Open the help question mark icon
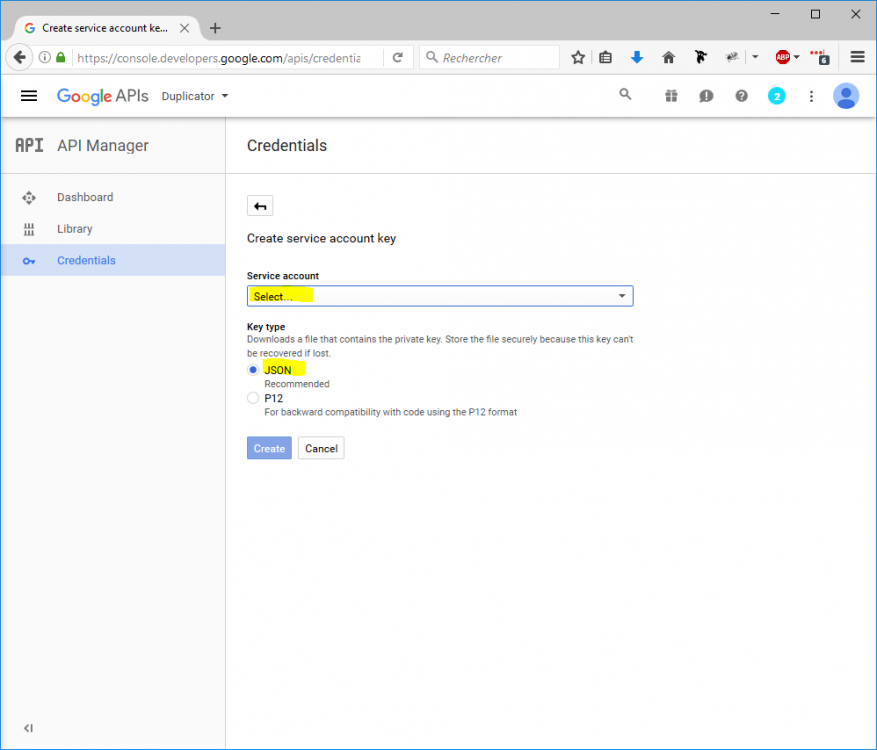Screen dimensions: 877x750 coord(741,96)
